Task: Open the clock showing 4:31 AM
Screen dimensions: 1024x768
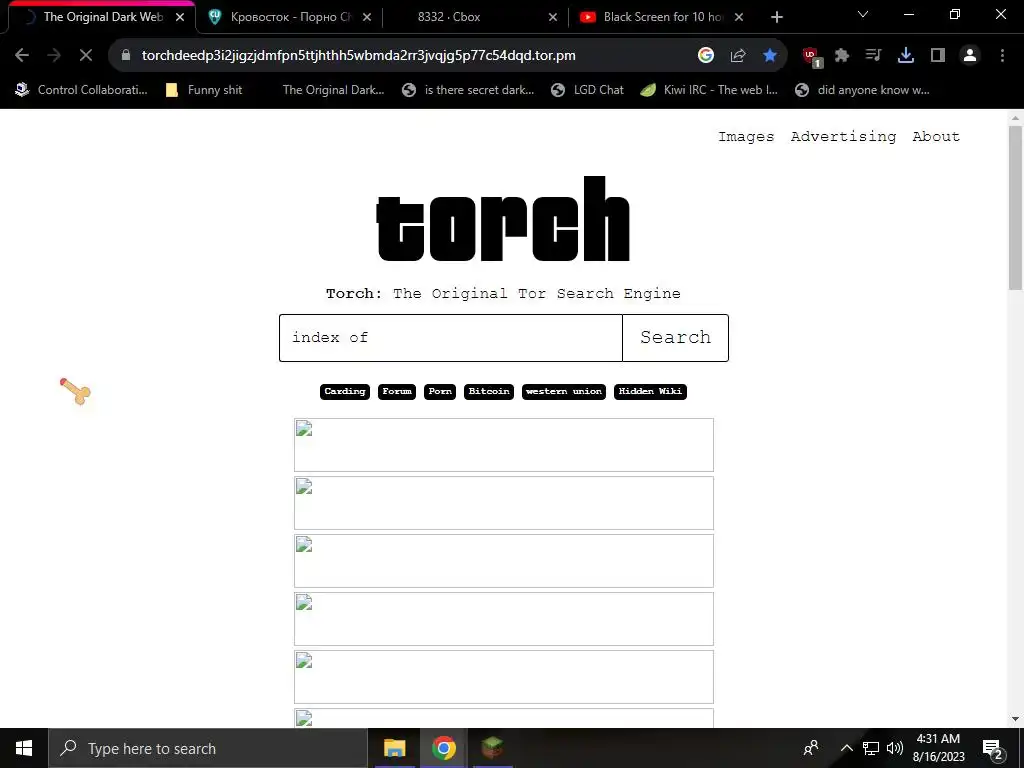Action: pos(938,748)
